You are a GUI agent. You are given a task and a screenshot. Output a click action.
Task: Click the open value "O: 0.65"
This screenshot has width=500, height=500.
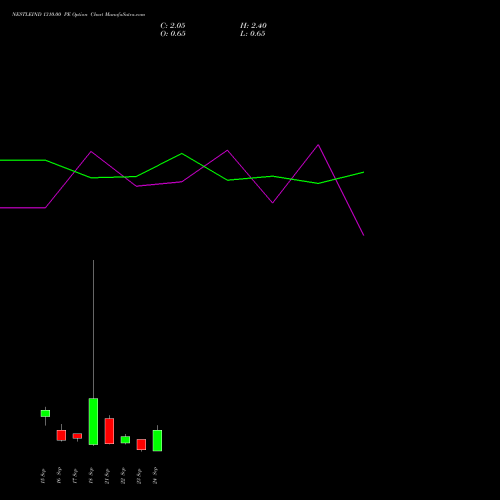(x=173, y=34)
